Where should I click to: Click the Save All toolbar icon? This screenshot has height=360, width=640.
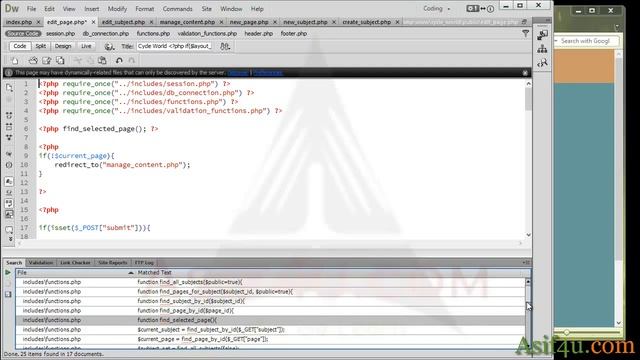pyautogui.click(x=60, y=61)
